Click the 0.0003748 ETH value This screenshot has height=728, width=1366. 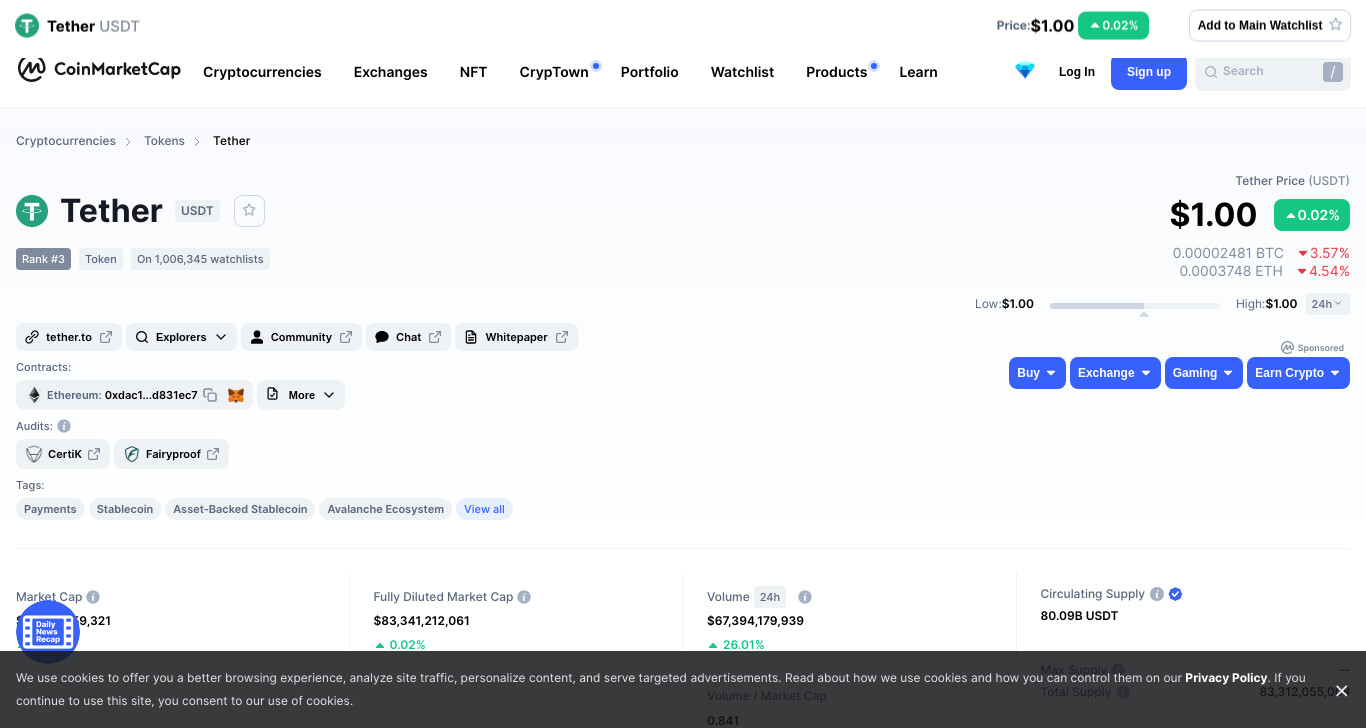click(1231, 271)
